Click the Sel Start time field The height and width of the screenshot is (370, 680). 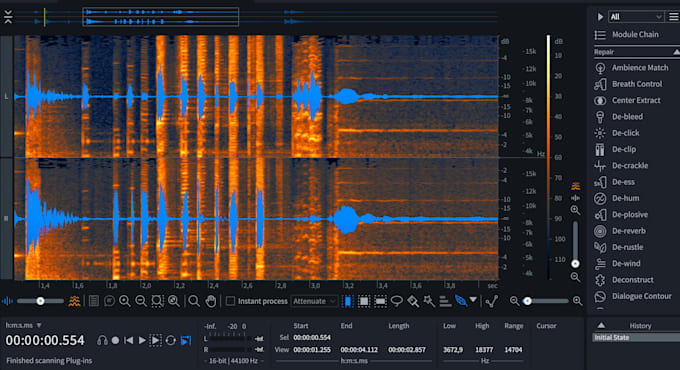tap(312, 337)
